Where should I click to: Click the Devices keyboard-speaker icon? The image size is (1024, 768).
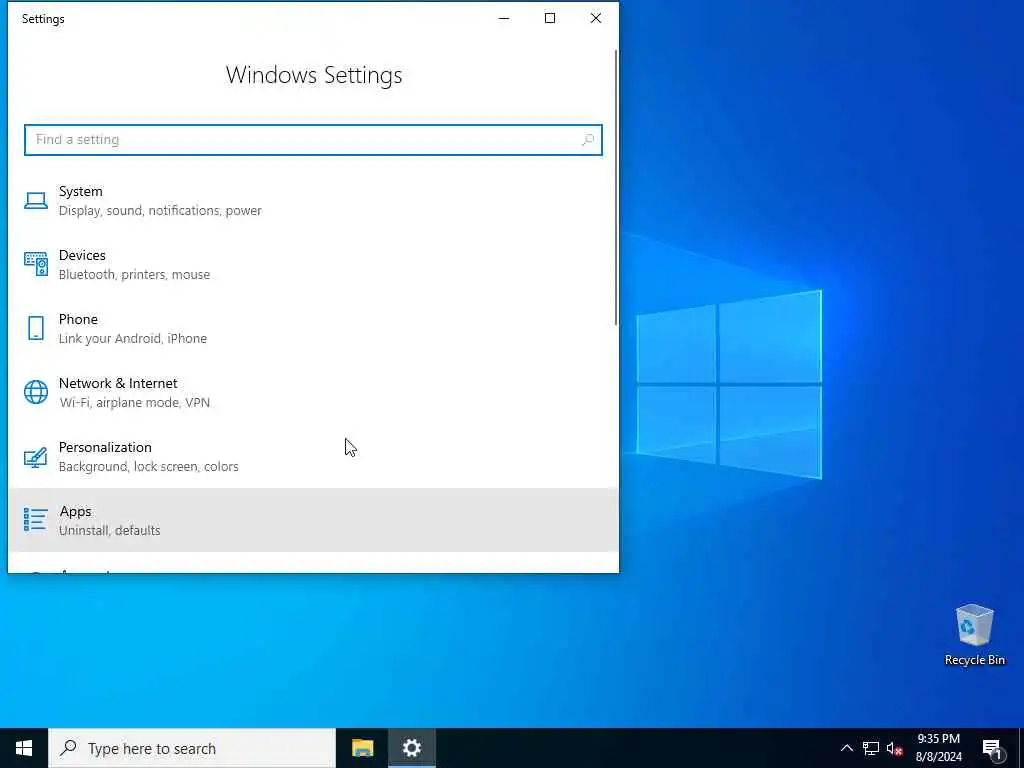[x=36, y=264]
